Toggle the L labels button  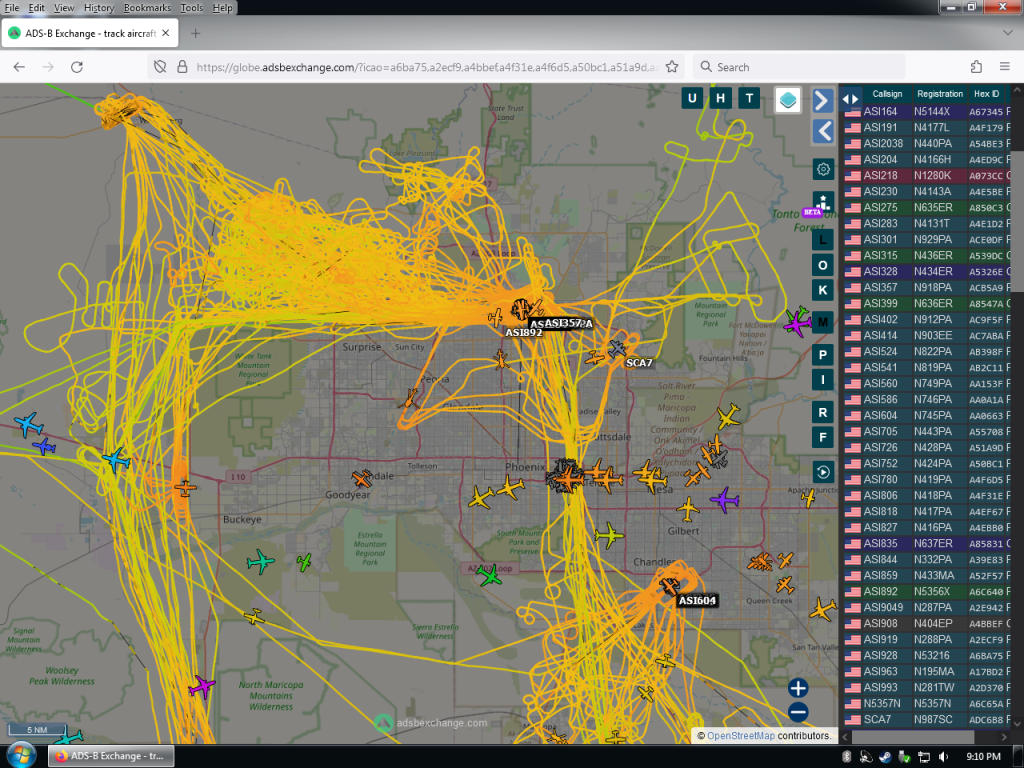tap(823, 240)
